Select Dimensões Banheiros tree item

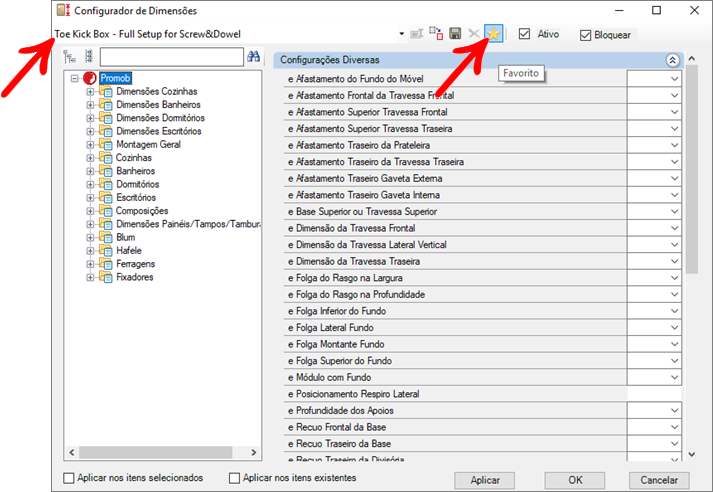(x=158, y=105)
